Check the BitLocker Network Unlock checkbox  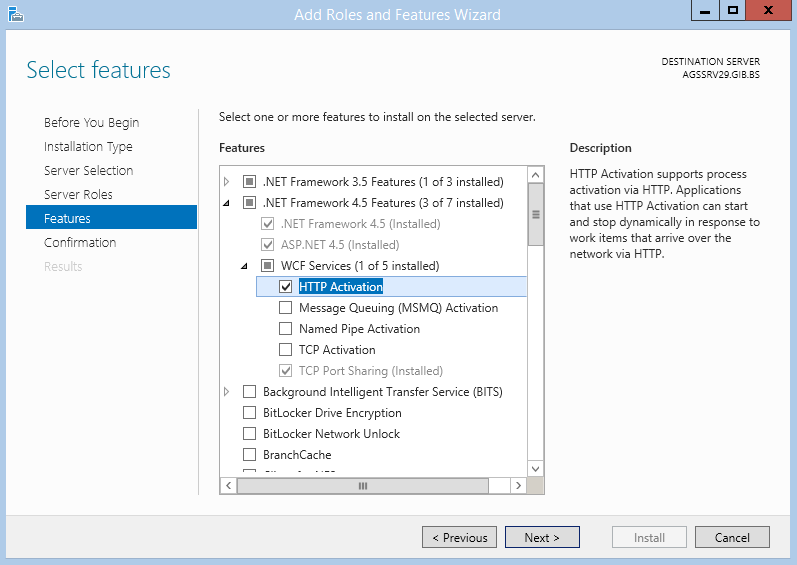point(249,433)
